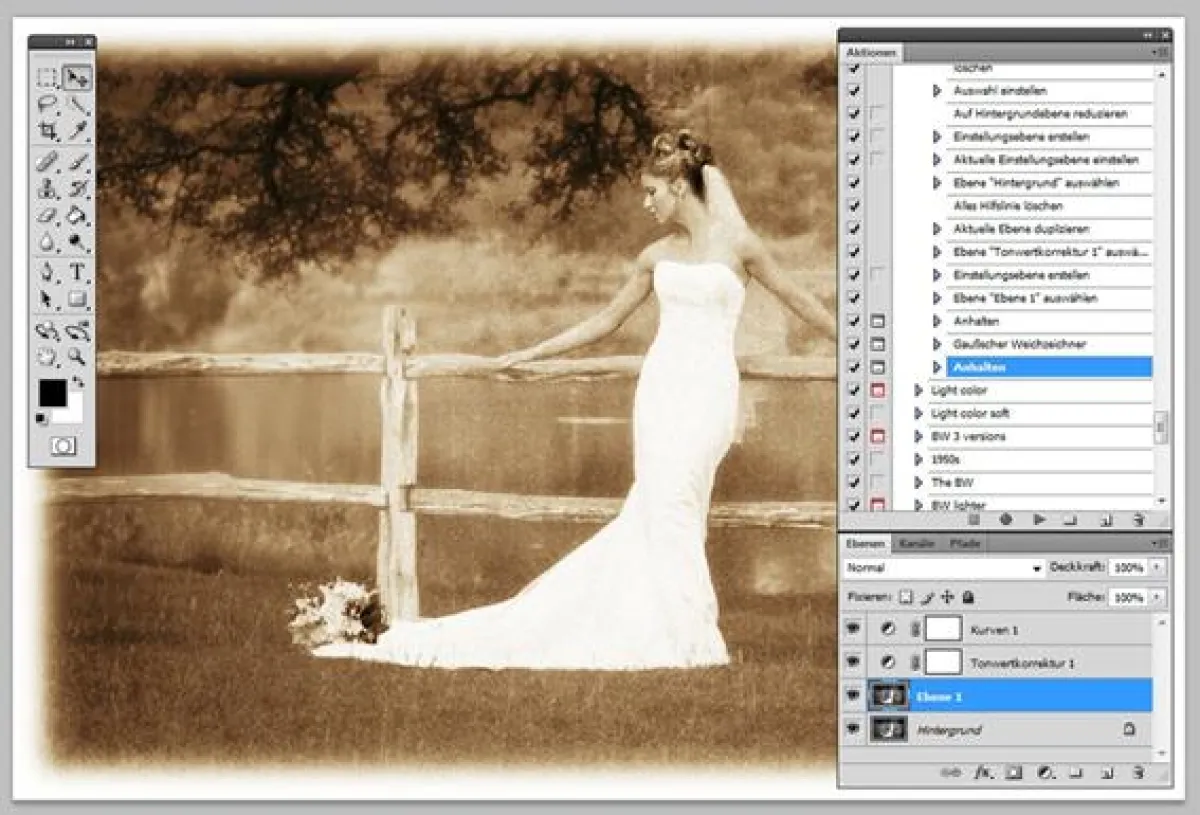
Task: Expand the BW 3 versions action
Action: pyautogui.click(x=918, y=436)
